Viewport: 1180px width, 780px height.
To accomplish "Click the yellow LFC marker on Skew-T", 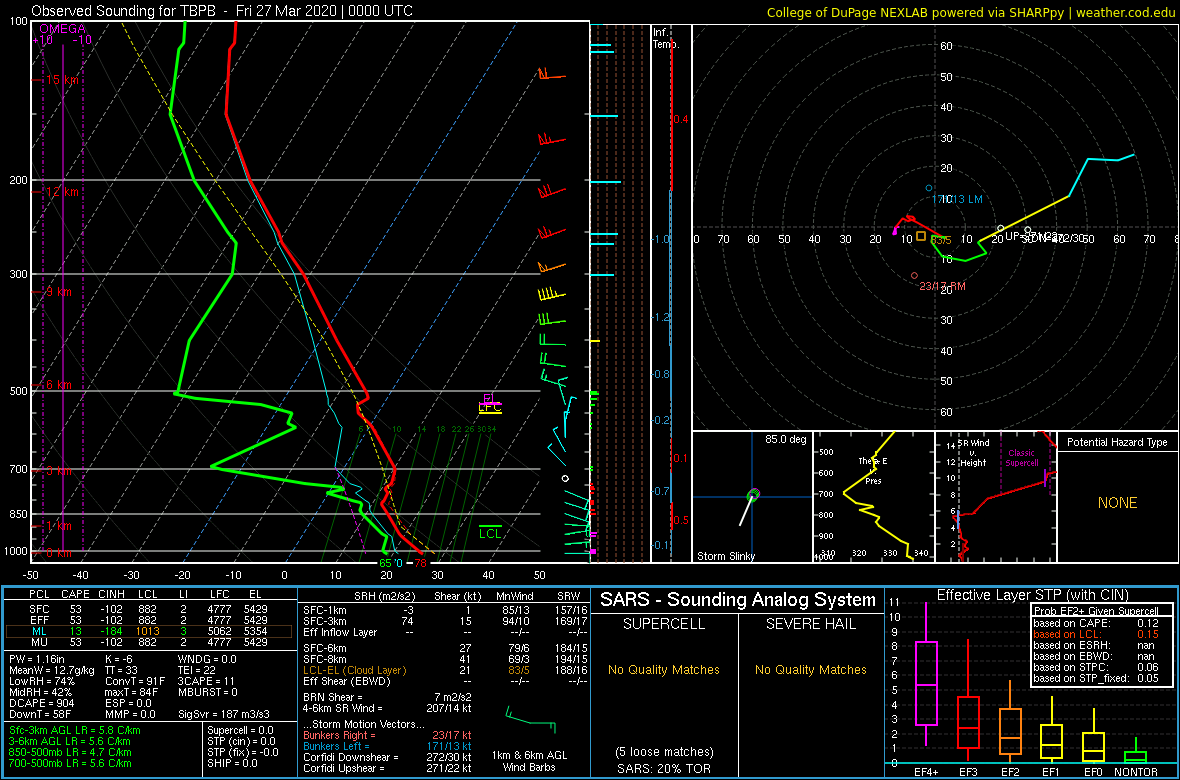I will tap(490, 408).
